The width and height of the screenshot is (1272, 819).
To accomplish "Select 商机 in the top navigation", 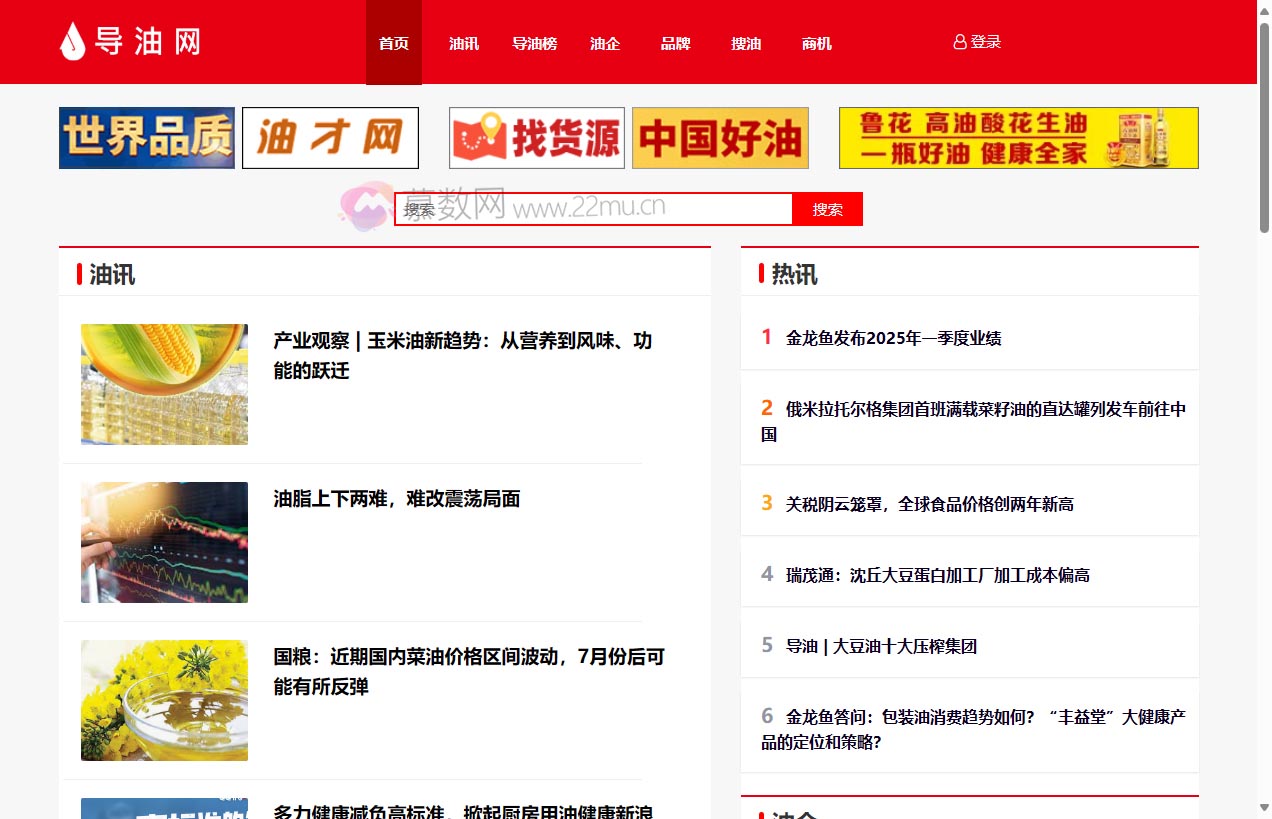I will [x=816, y=43].
